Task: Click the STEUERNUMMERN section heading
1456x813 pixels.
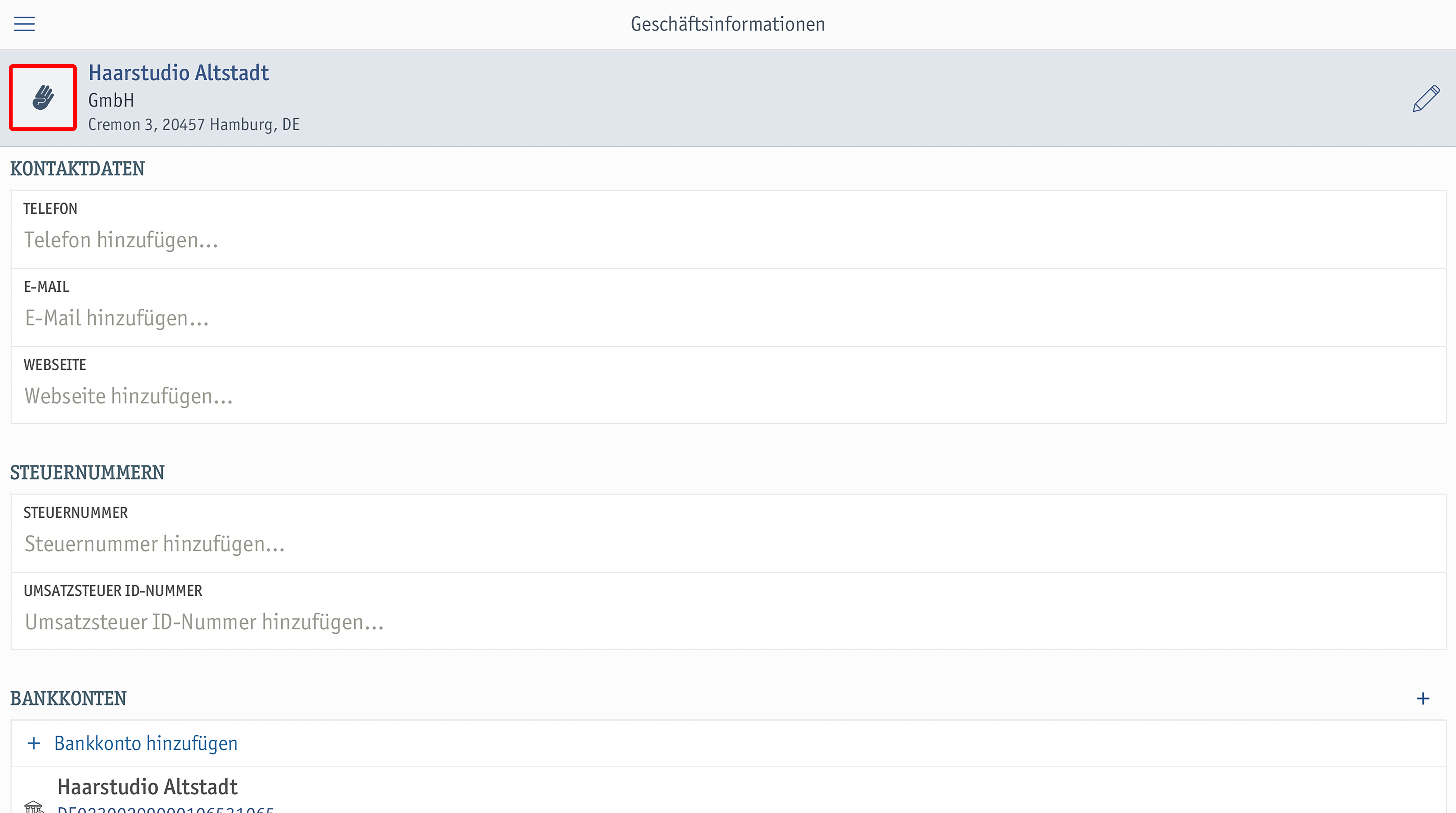Action: coord(87,473)
